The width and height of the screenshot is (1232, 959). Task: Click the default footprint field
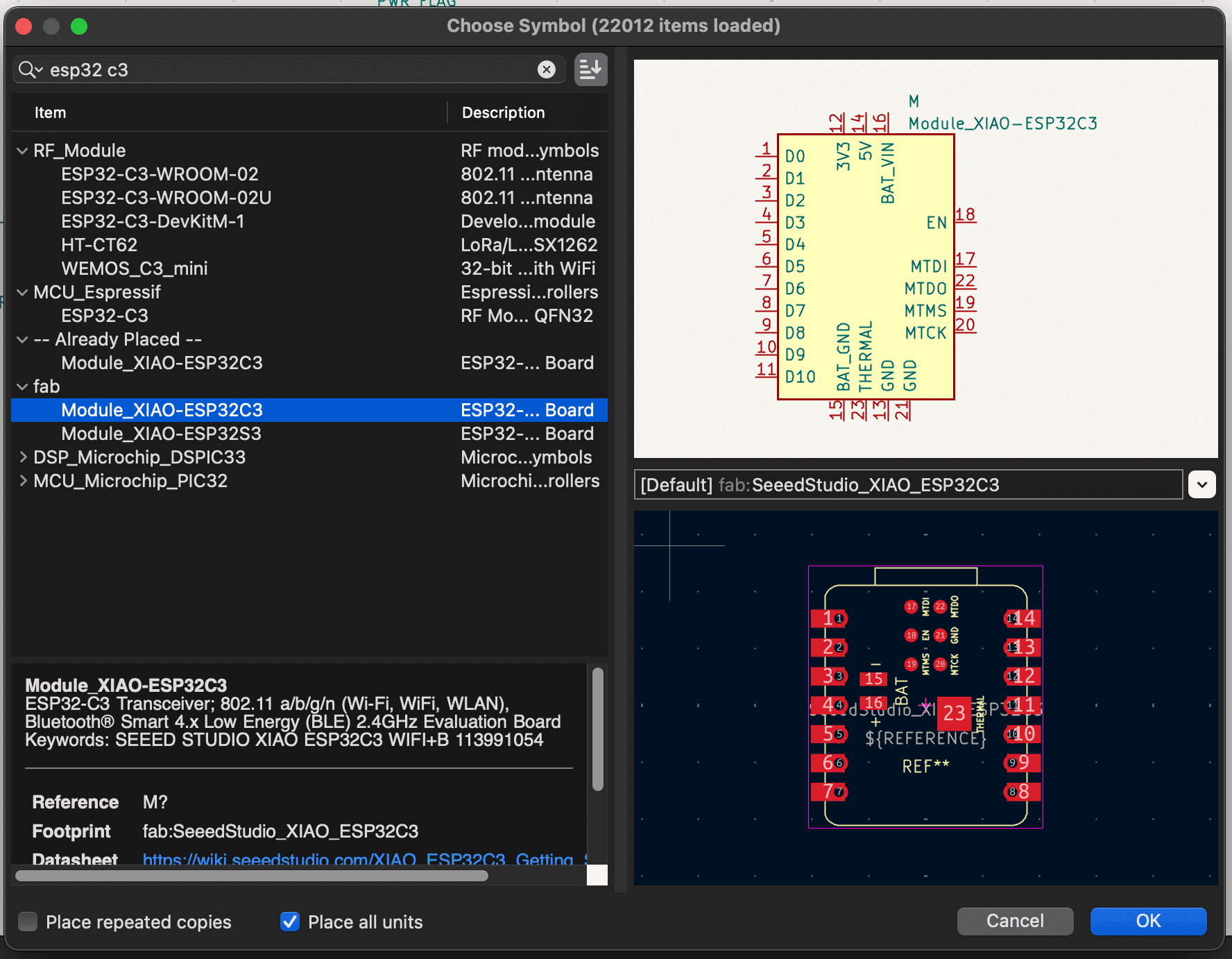point(908,484)
